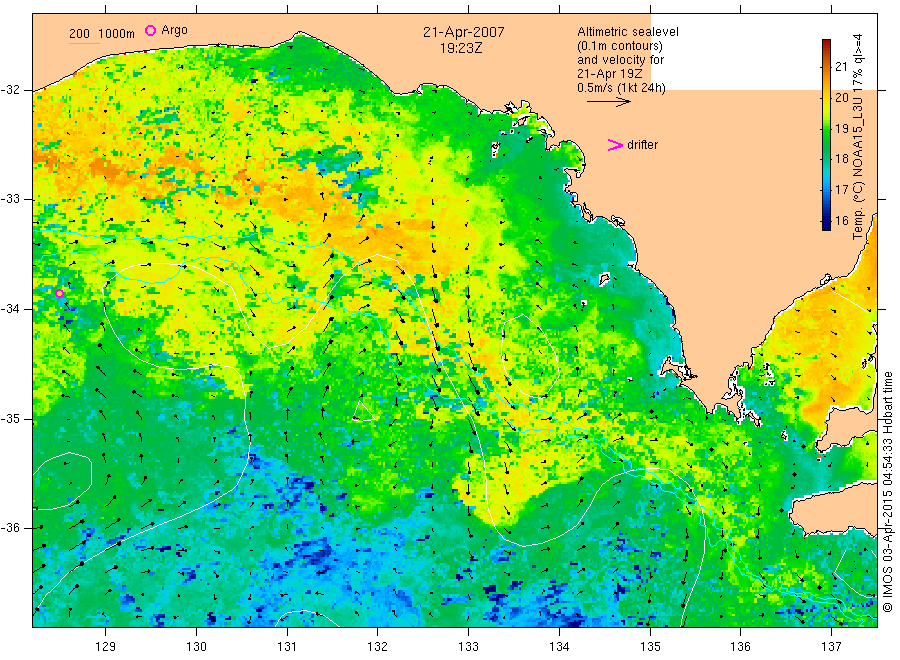The width and height of the screenshot is (900, 660).
Task: Click the color bar value 21
Action: pos(841,67)
